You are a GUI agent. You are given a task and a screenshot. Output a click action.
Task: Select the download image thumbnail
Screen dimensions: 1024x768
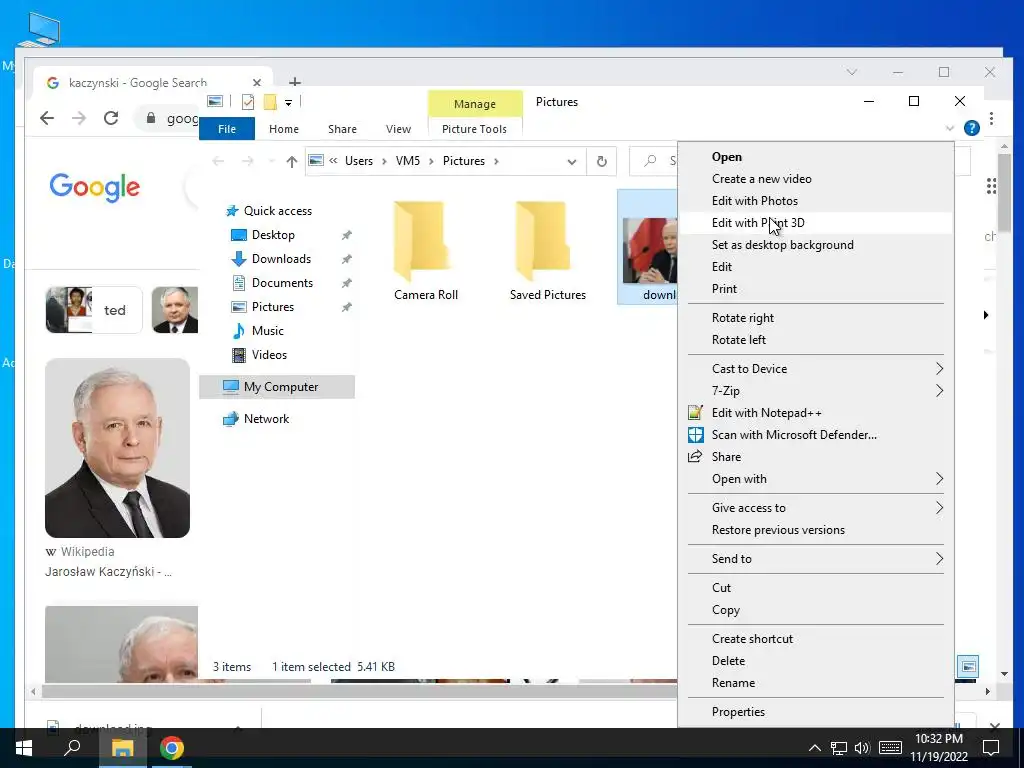[x=649, y=250]
